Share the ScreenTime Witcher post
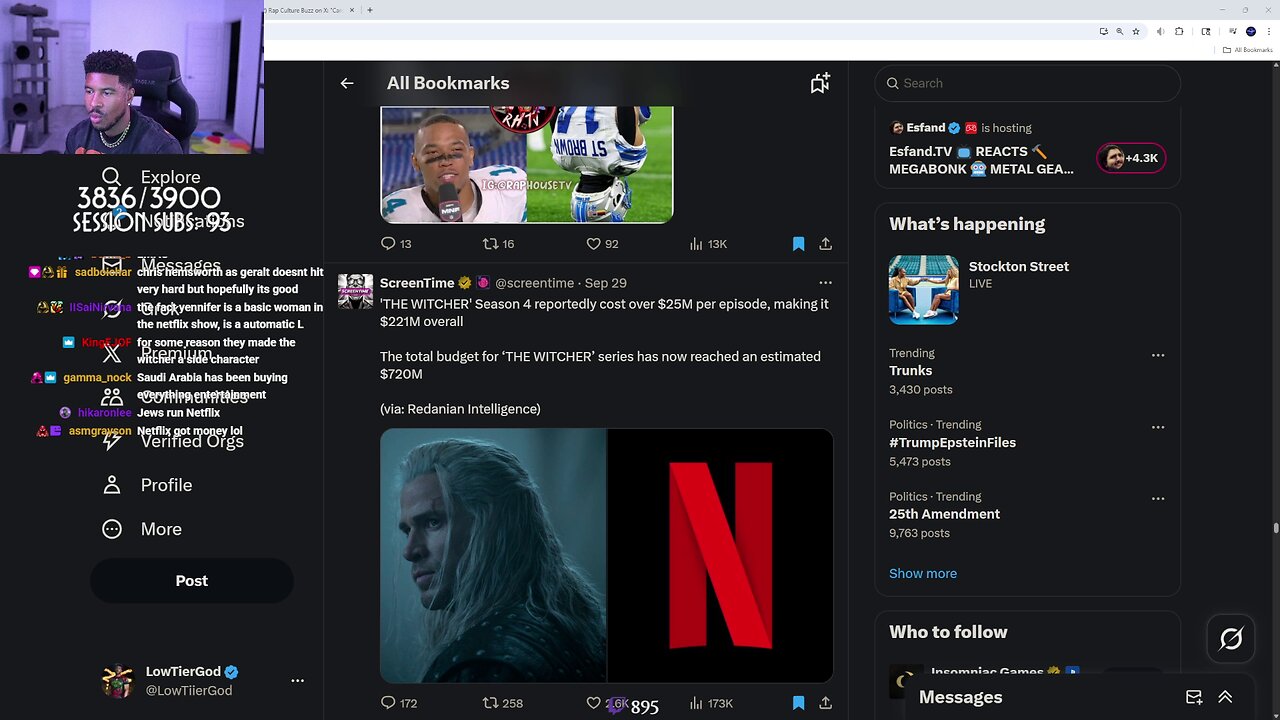Image resolution: width=1280 pixels, height=720 pixels. coord(825,704)
